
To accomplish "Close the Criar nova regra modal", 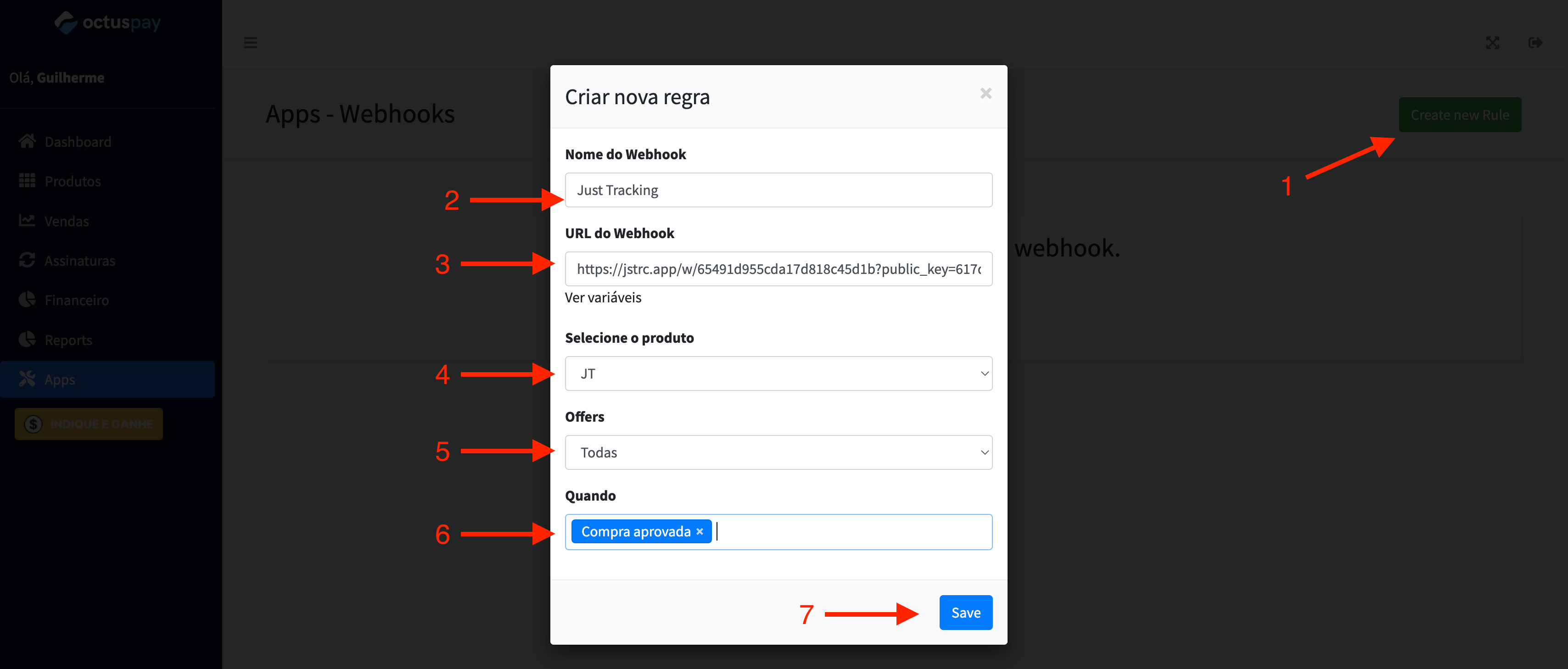I will [x=986, y=93].
